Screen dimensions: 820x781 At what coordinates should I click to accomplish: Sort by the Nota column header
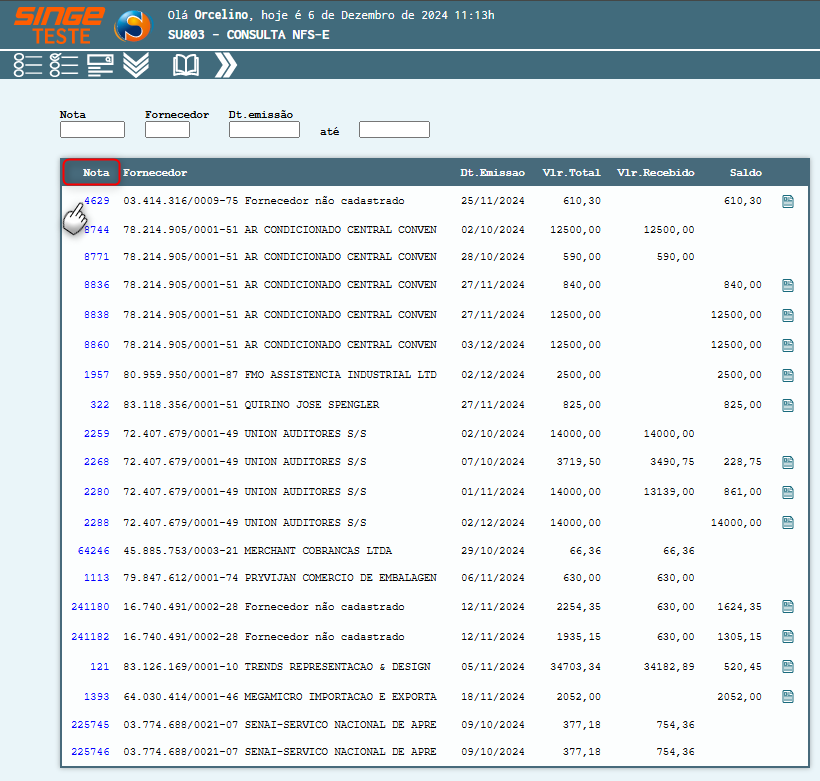[96, 173]
